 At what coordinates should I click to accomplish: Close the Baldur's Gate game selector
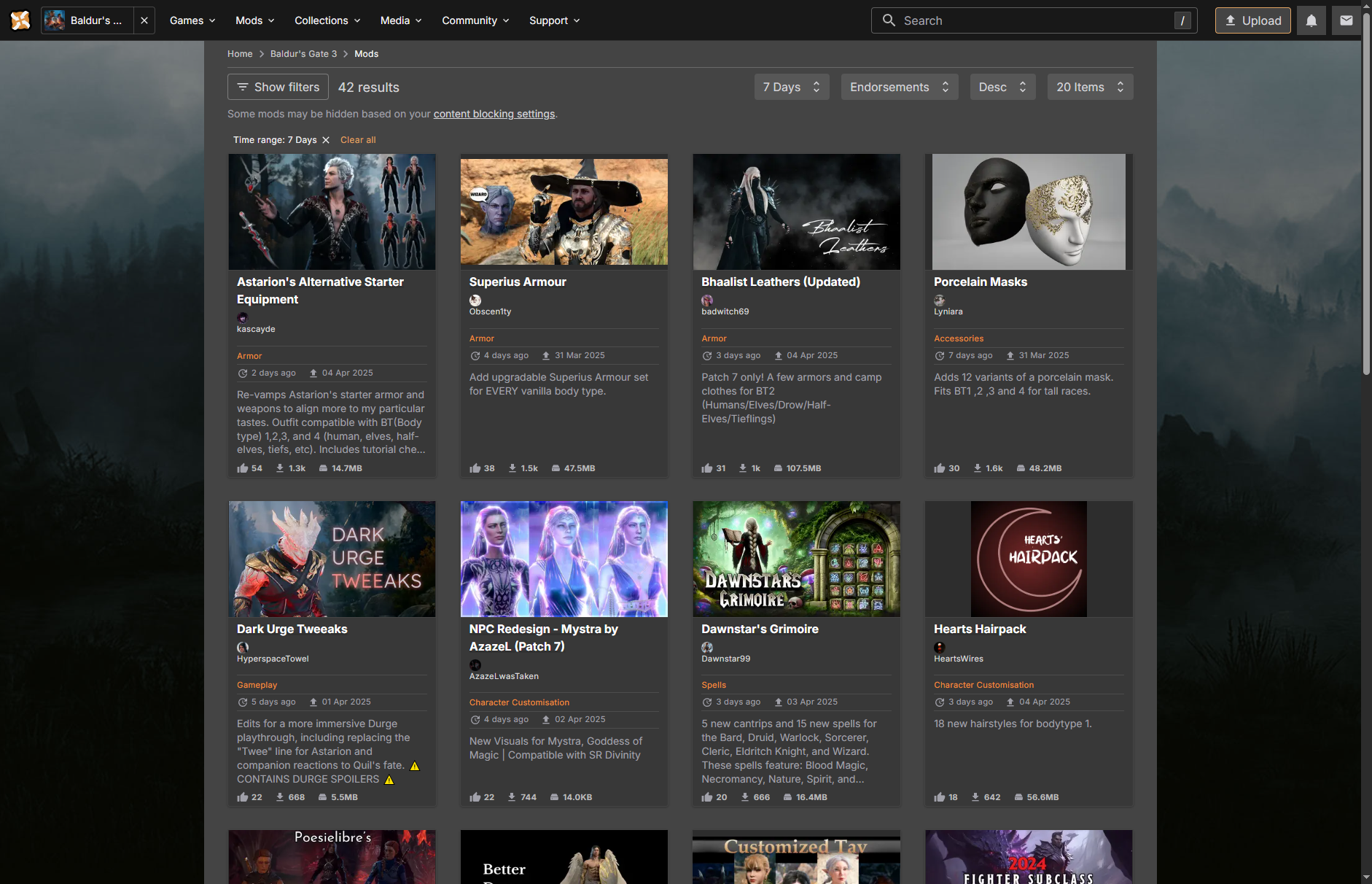pos(144,20)
